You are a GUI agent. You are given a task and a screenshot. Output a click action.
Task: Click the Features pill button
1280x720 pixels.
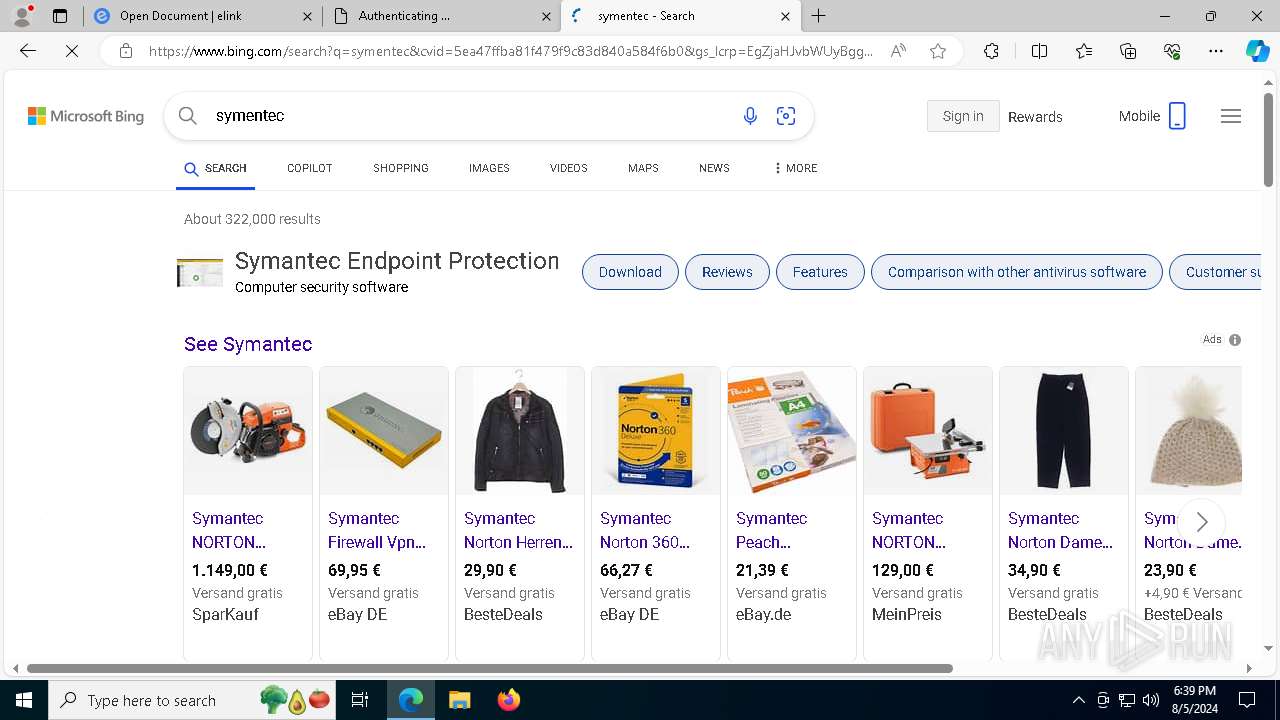pos(820,272)
